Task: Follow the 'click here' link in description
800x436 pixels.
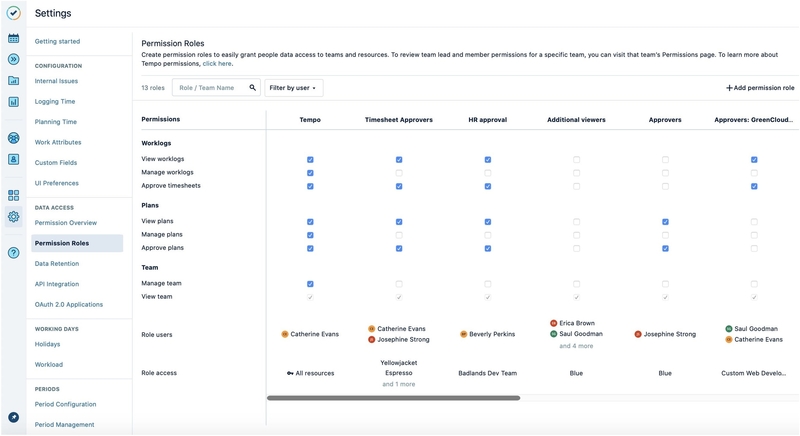Action: pos(216,63)
